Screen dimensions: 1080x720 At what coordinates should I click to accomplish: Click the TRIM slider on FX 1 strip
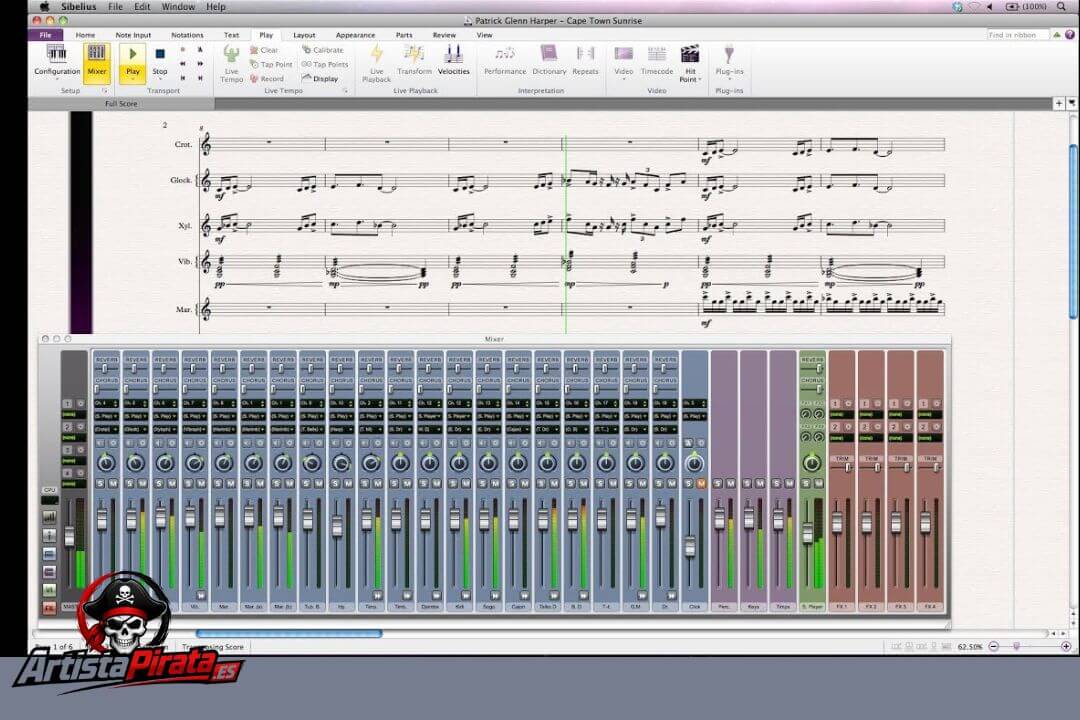click(848, 468)
